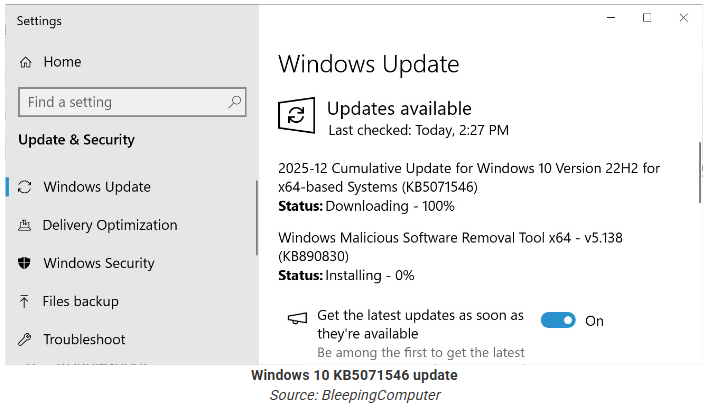Viewport: 706px width, 404px height.
Task: Maximize the Settings window
Action: pos(647,18)
